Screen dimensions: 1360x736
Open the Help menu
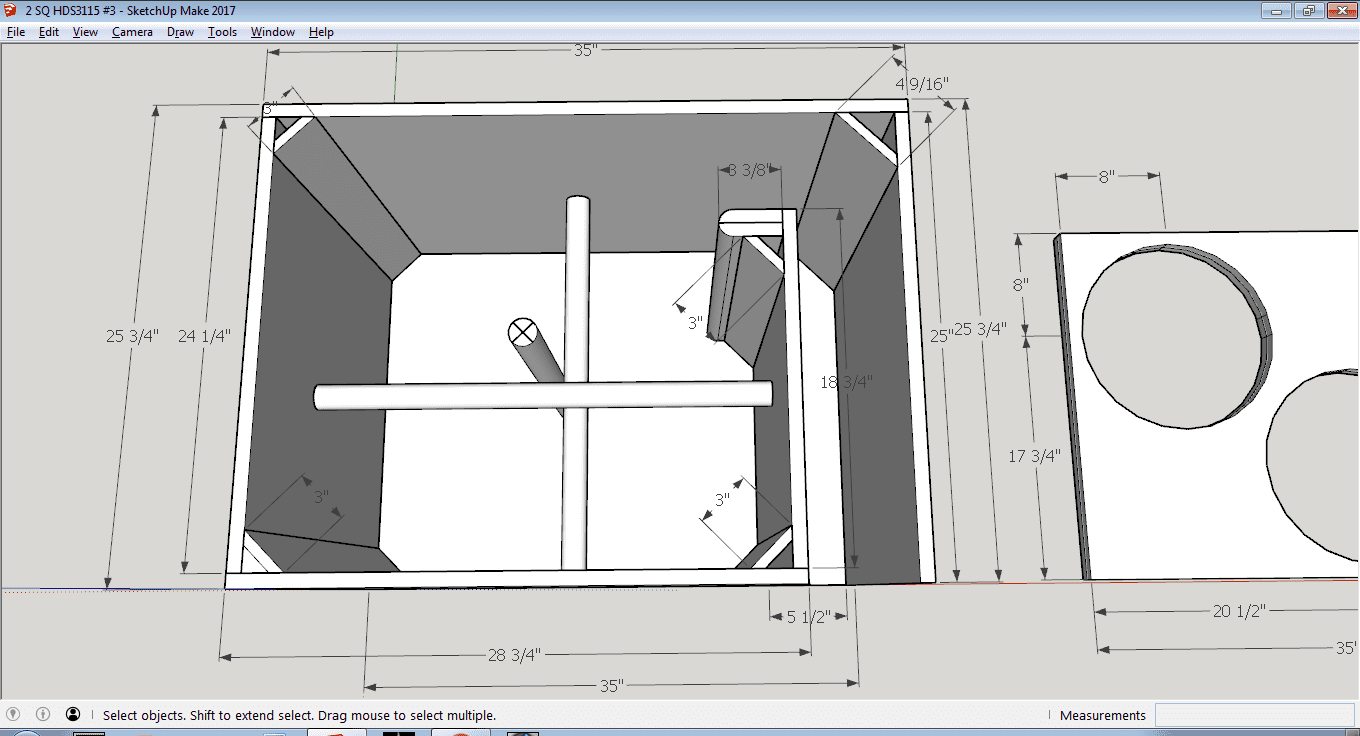tap(321, 32)
